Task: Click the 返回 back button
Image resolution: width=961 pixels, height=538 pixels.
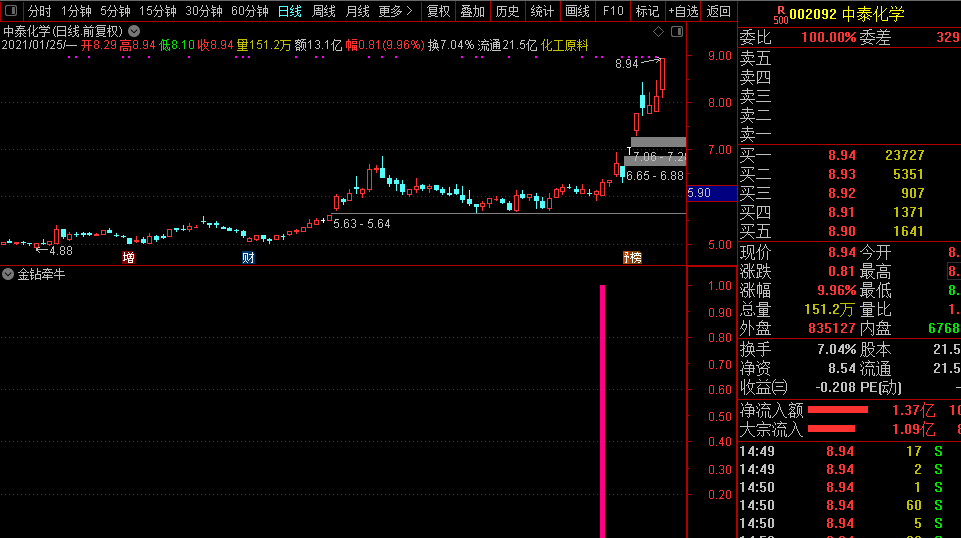Action: 718,11
